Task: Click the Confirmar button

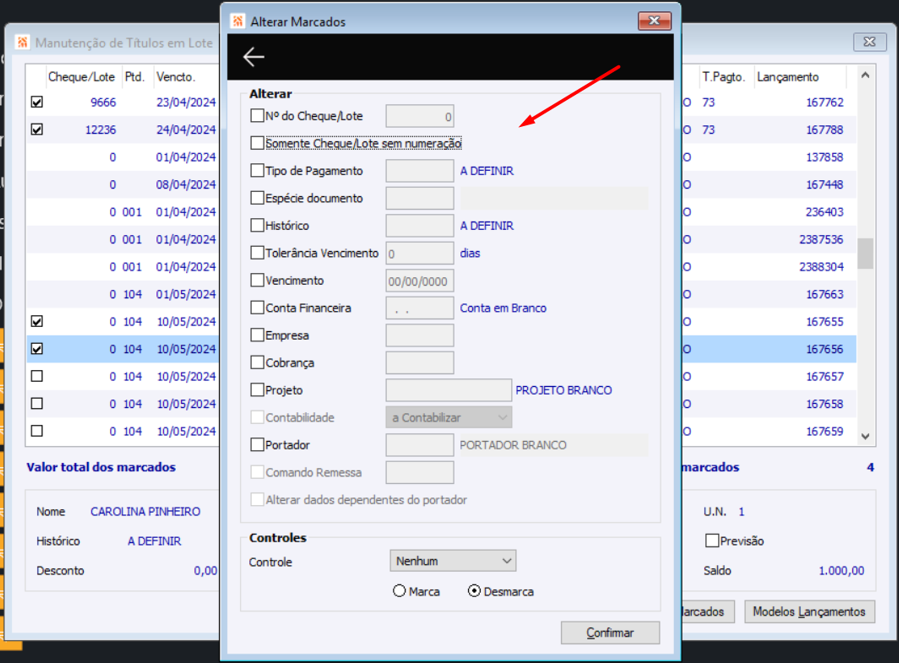Action: [x=610, y=633]
